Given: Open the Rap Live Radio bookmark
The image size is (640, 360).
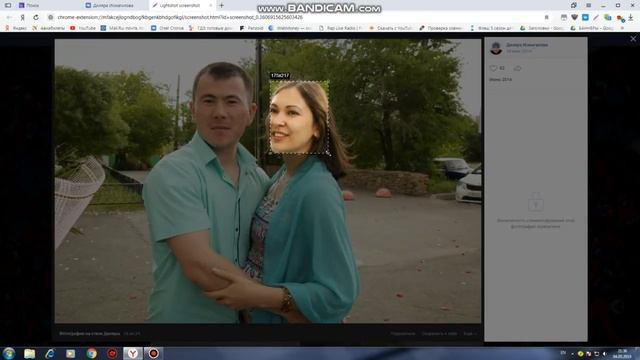Looking at the screenshot, I should pyautogui.click(x=340, y=28).
